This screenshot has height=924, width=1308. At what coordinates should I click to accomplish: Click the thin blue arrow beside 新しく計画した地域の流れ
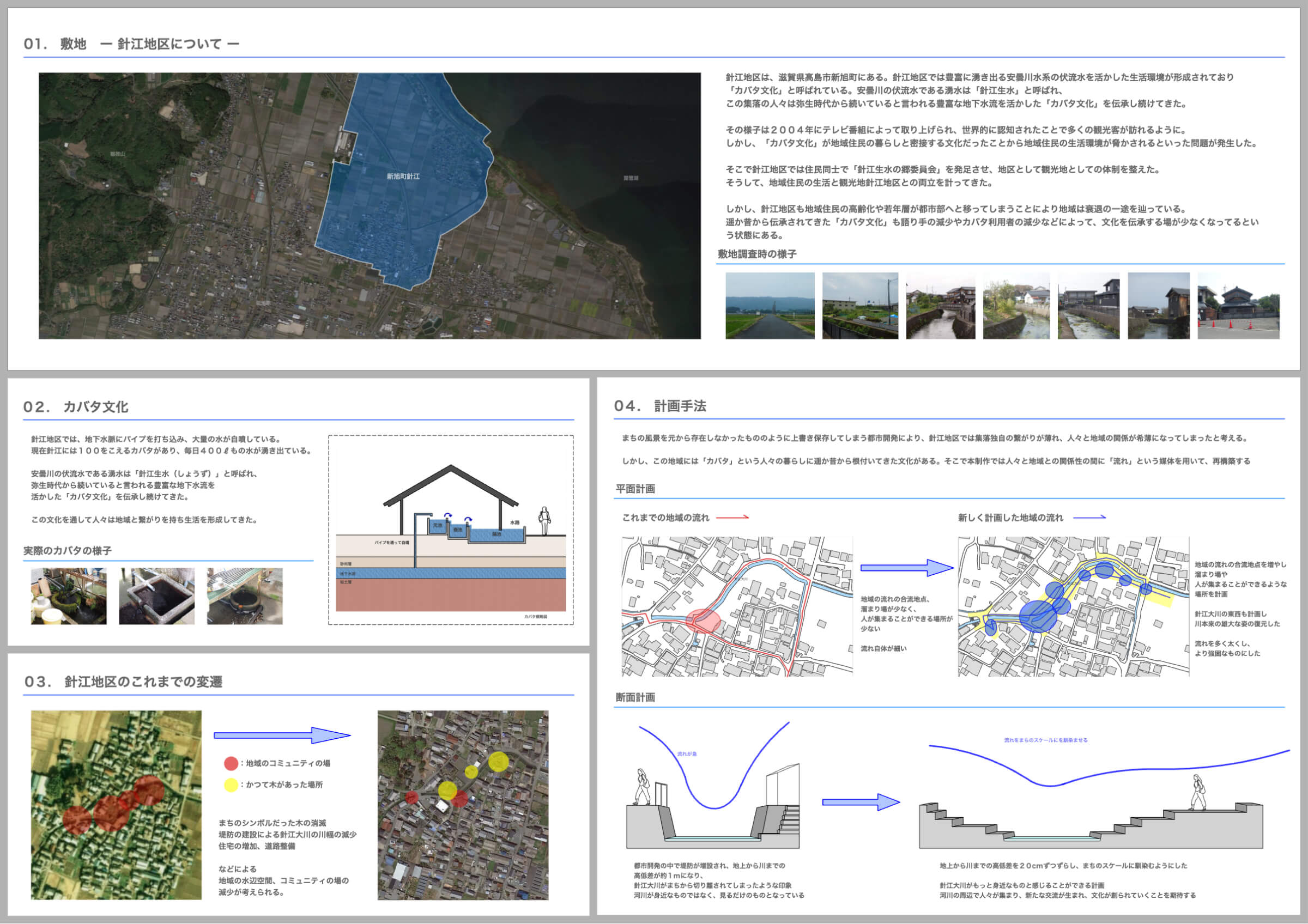pos(1090,518)
